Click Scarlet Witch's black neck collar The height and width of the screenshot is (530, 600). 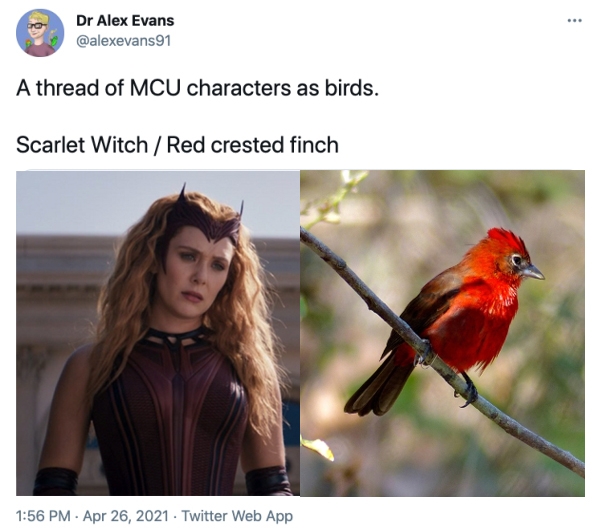[176, 337]
